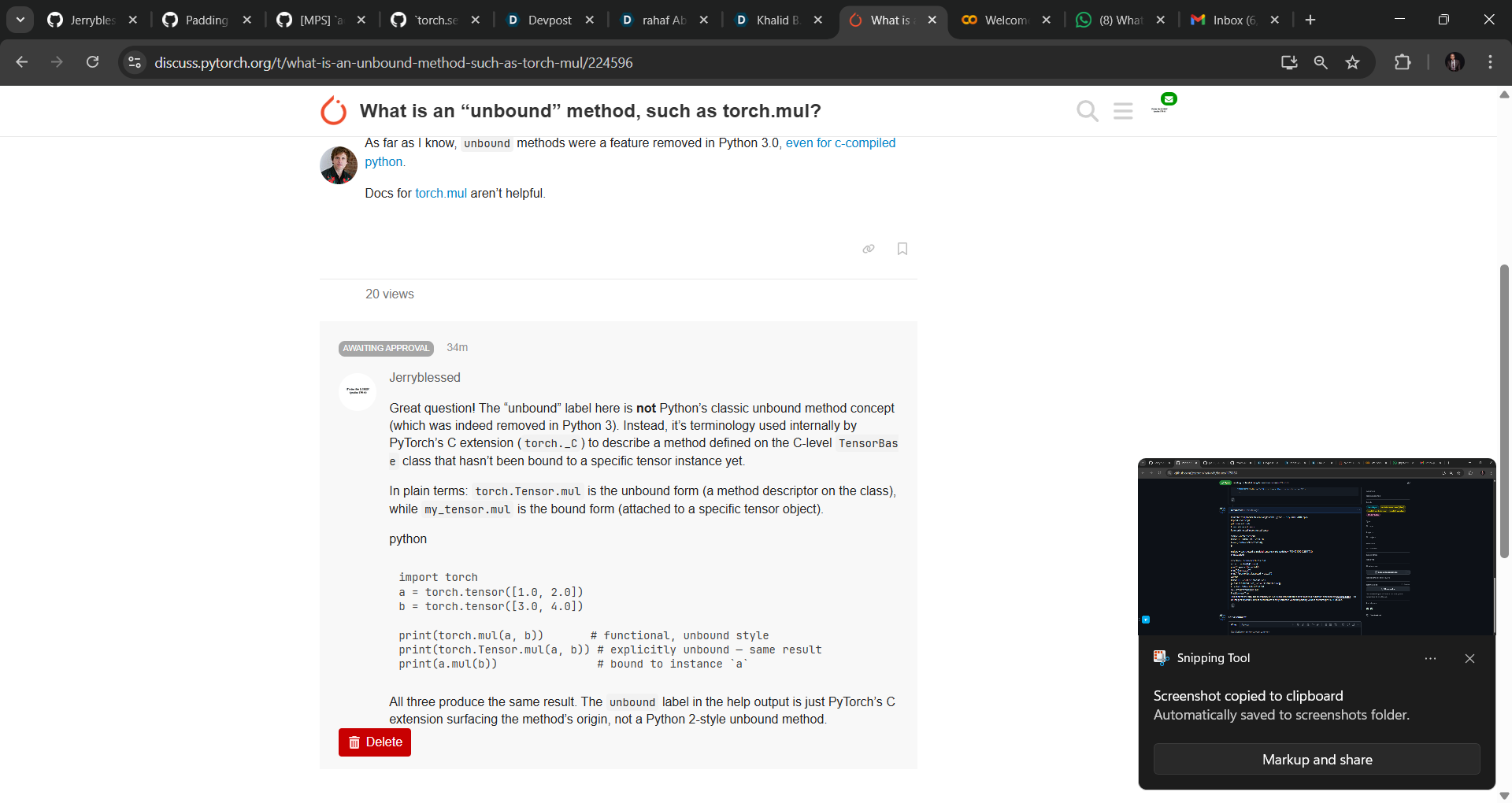Click the scrollbar down arrow

point(1504,796)
